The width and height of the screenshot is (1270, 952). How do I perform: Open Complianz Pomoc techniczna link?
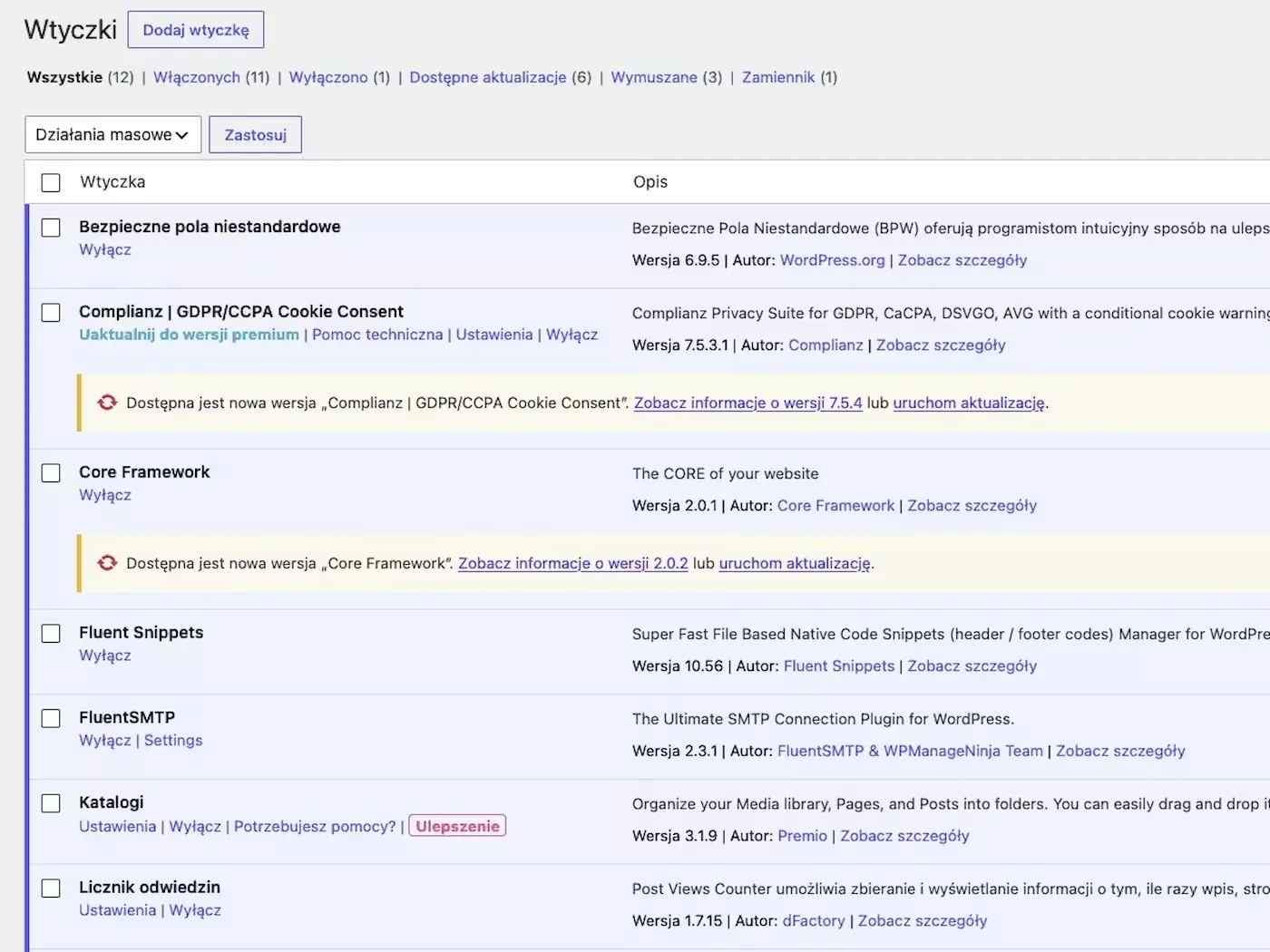377,335
